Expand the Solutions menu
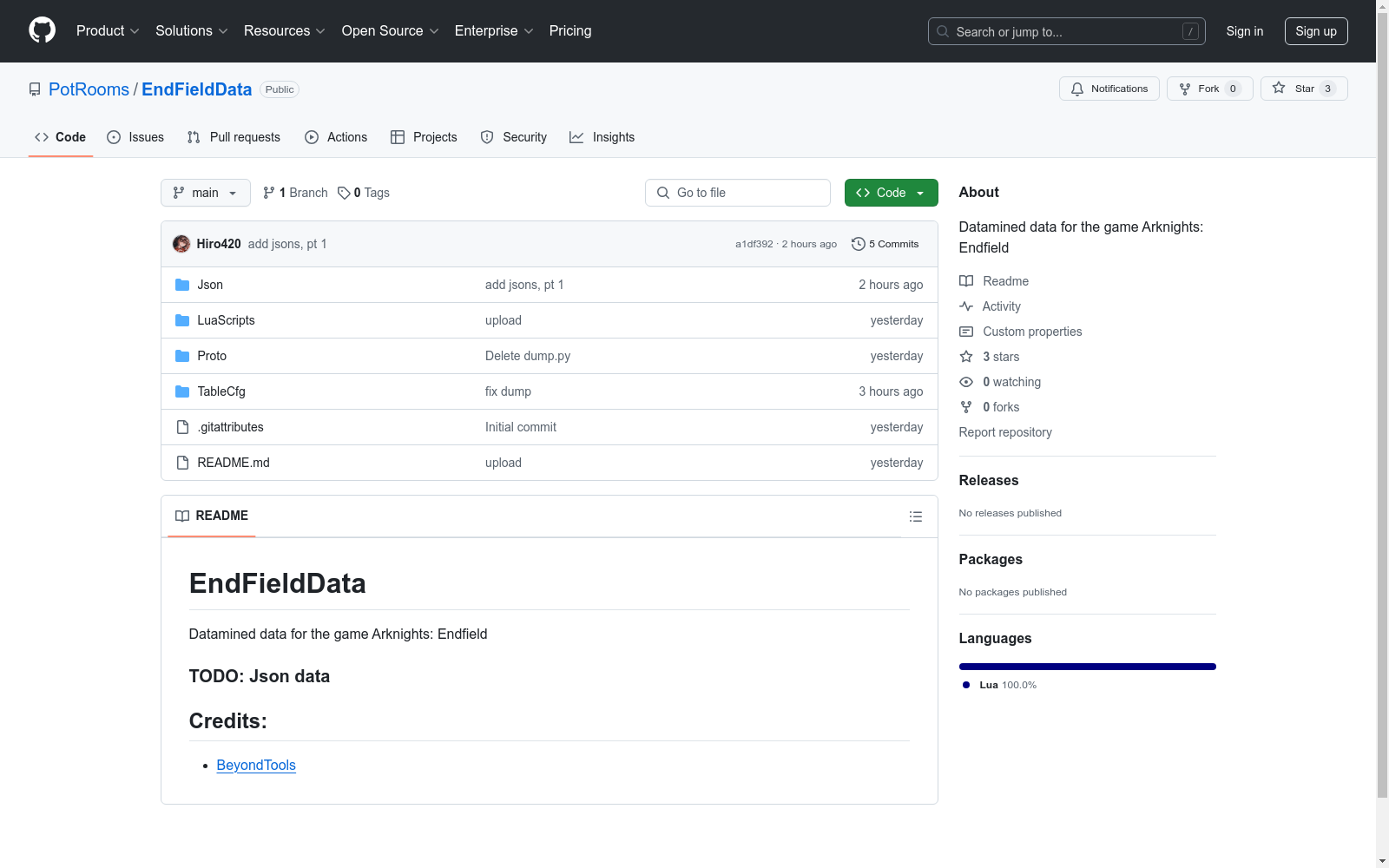1389x868 pixels. coord(192,31)
